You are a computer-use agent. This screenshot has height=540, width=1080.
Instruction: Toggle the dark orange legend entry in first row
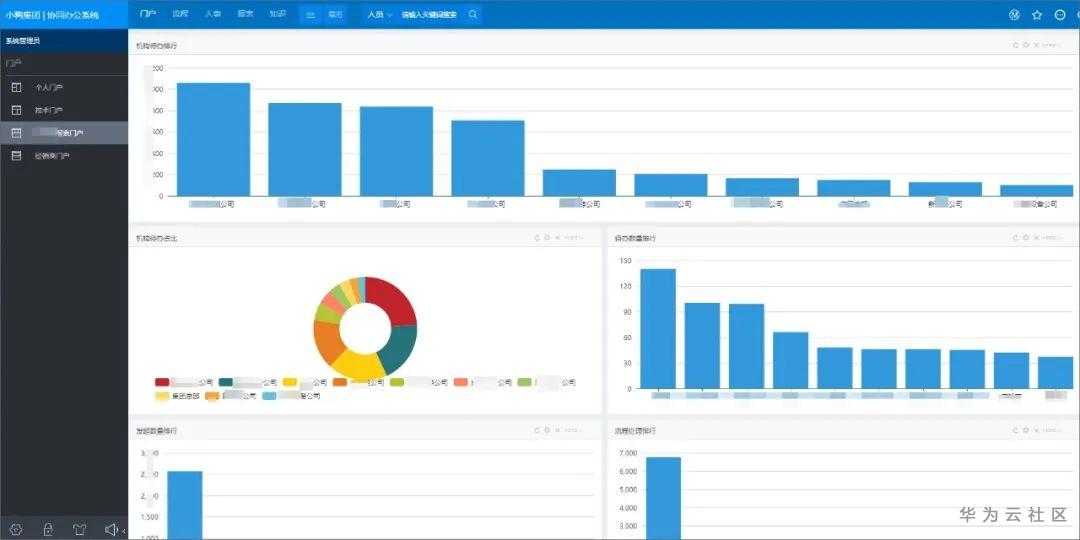click(358, 382)
